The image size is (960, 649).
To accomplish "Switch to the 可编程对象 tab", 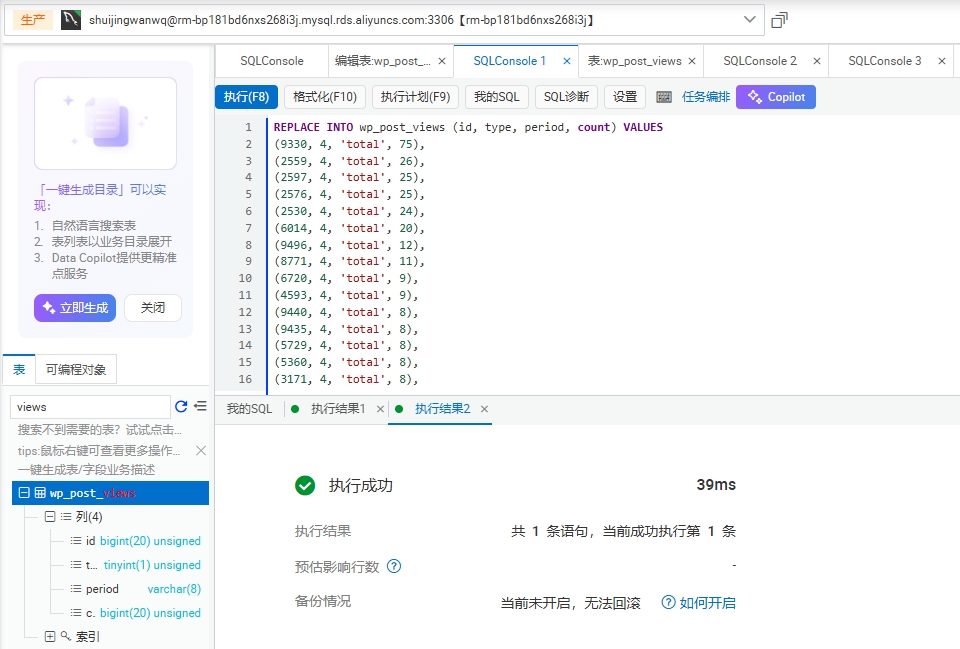I will coord(76,369).
